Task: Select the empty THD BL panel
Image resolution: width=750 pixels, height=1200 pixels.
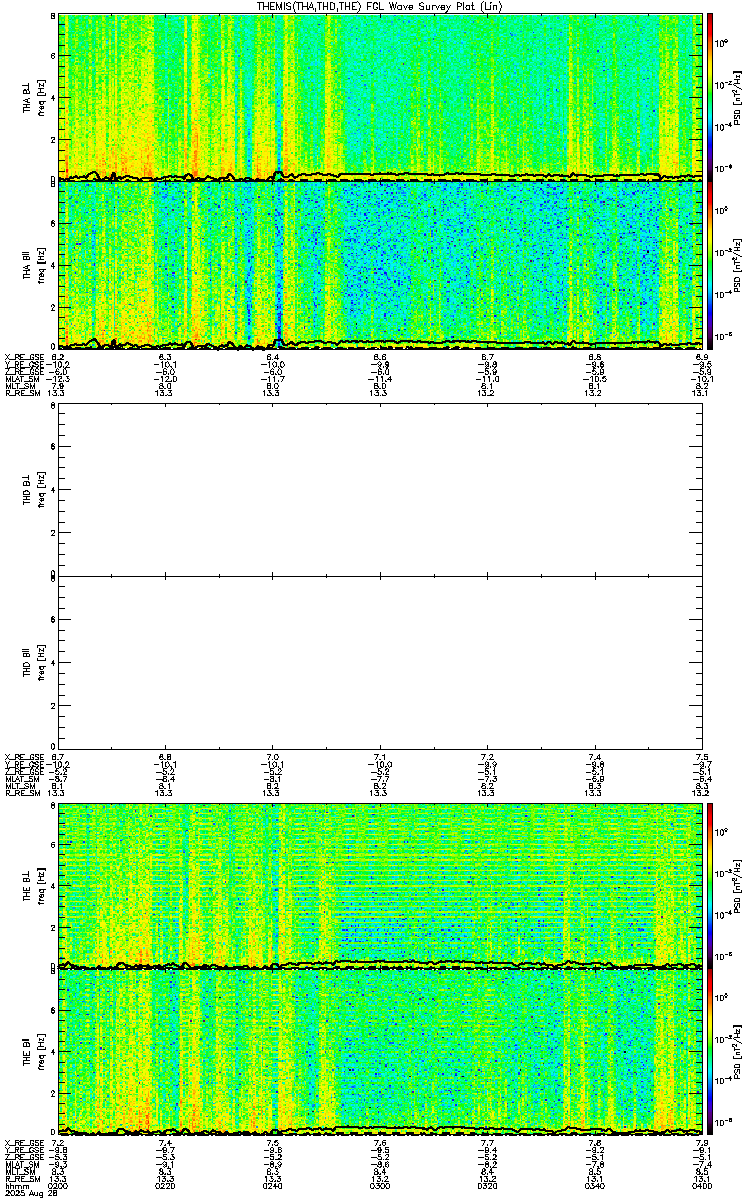Action: click(x=380, y=492)
